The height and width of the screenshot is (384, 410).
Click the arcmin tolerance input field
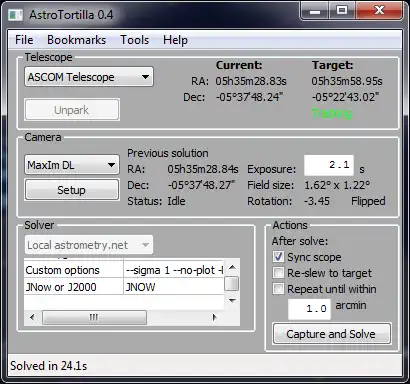(x=309, y=309)
